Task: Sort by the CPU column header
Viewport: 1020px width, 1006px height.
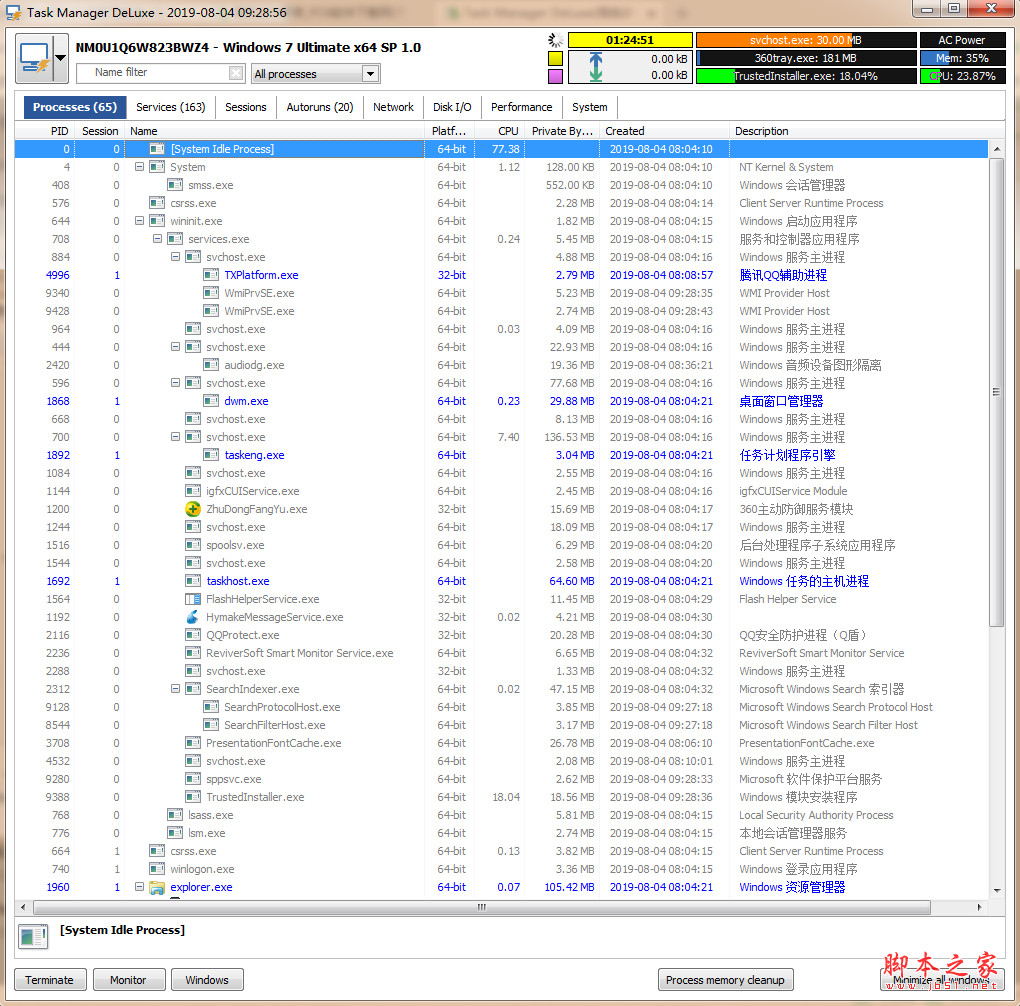Action: 499,131
